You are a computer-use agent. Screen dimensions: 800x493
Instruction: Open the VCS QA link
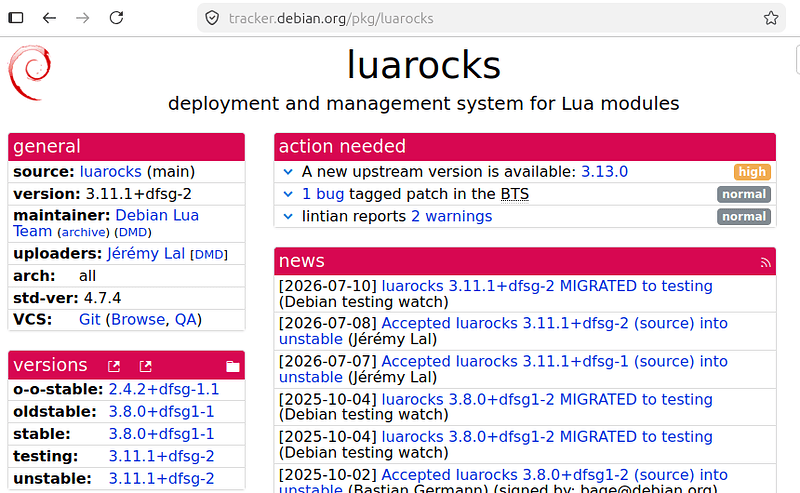tap(186, 319)
